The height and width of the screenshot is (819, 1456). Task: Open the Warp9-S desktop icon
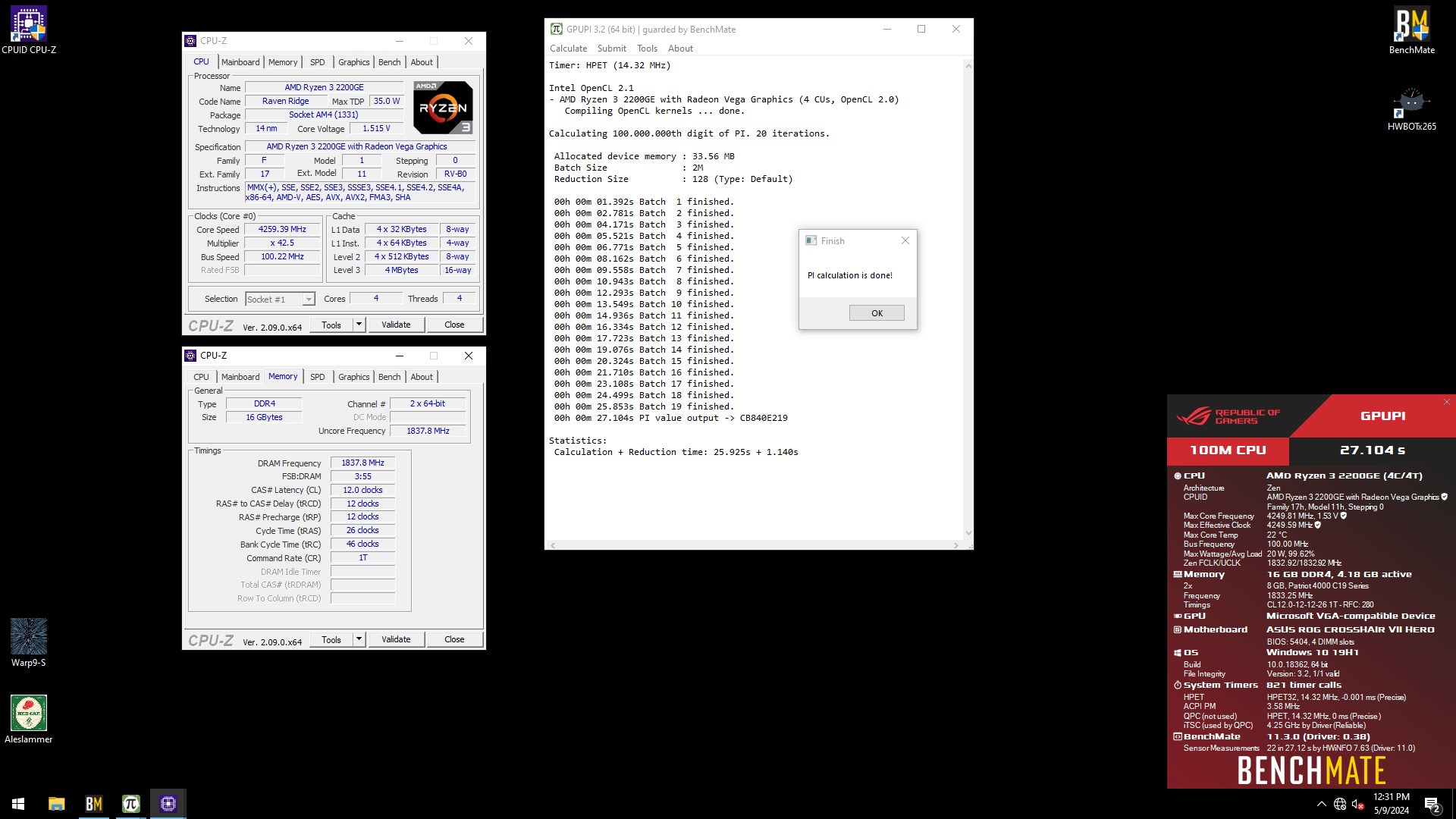(x=29, y=642)
